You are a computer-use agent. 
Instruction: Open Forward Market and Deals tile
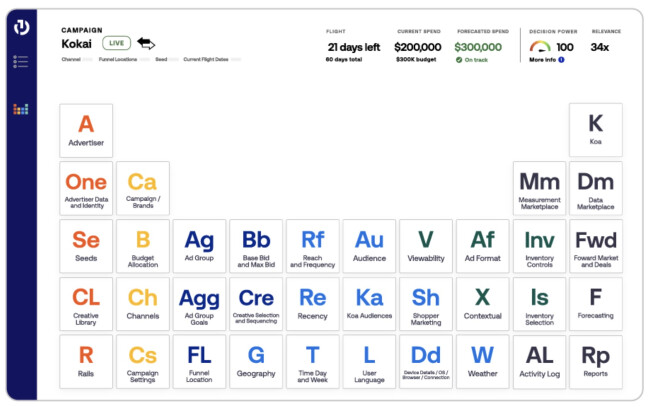pos(596,246)
